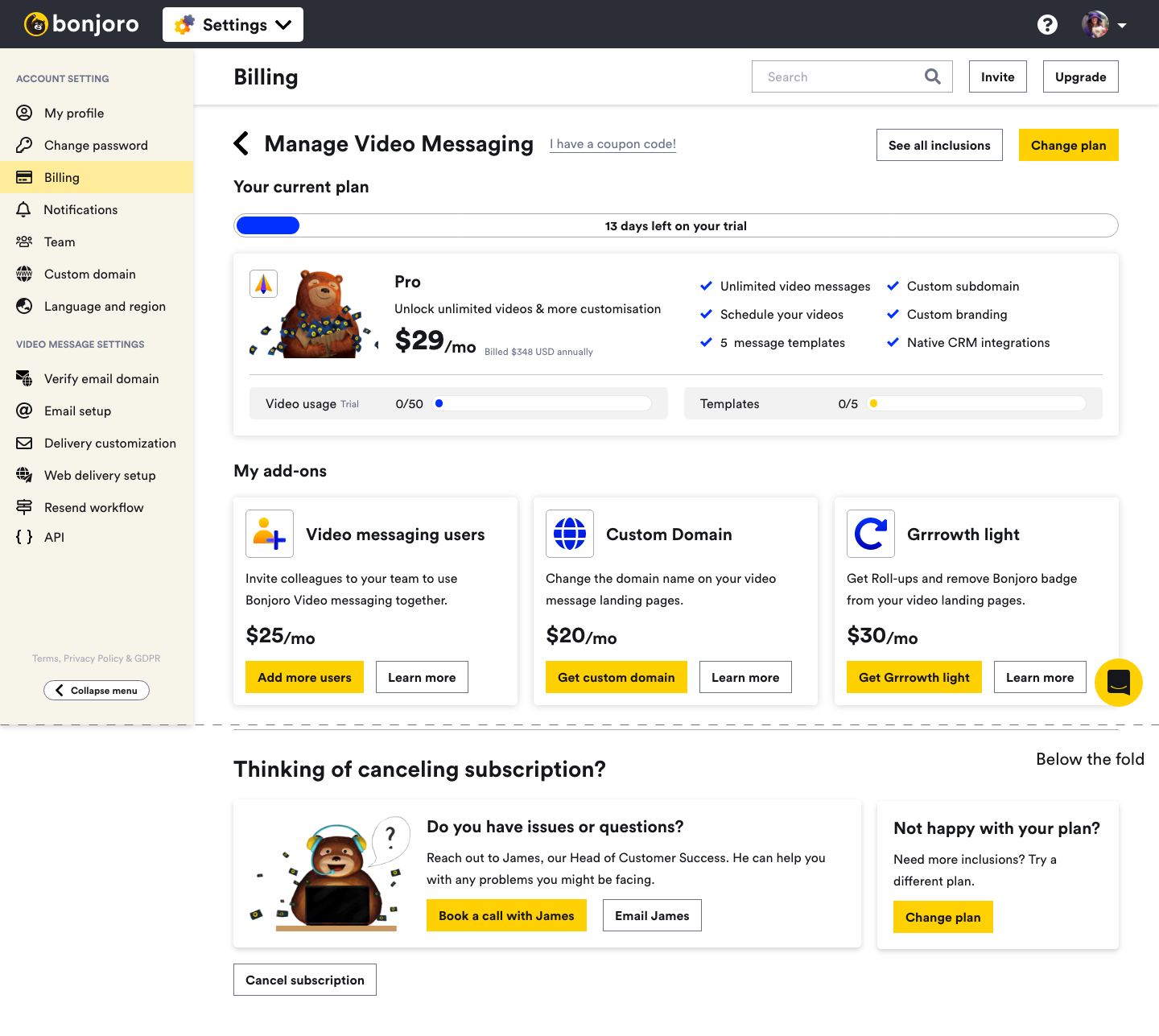Click the Pro plan rocket badge icon

[264, 283]
